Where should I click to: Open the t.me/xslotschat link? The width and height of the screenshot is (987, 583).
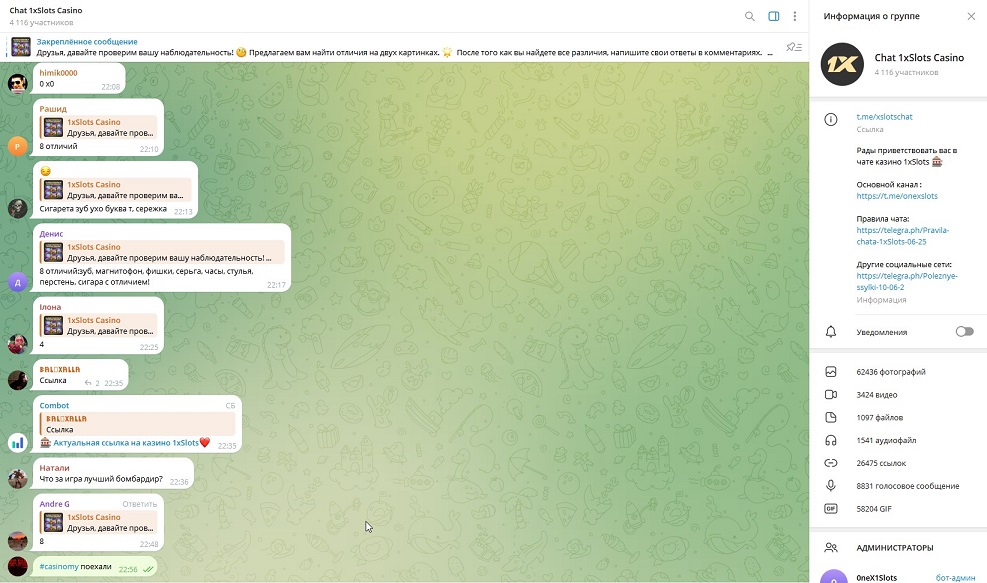tap(884, 116)
